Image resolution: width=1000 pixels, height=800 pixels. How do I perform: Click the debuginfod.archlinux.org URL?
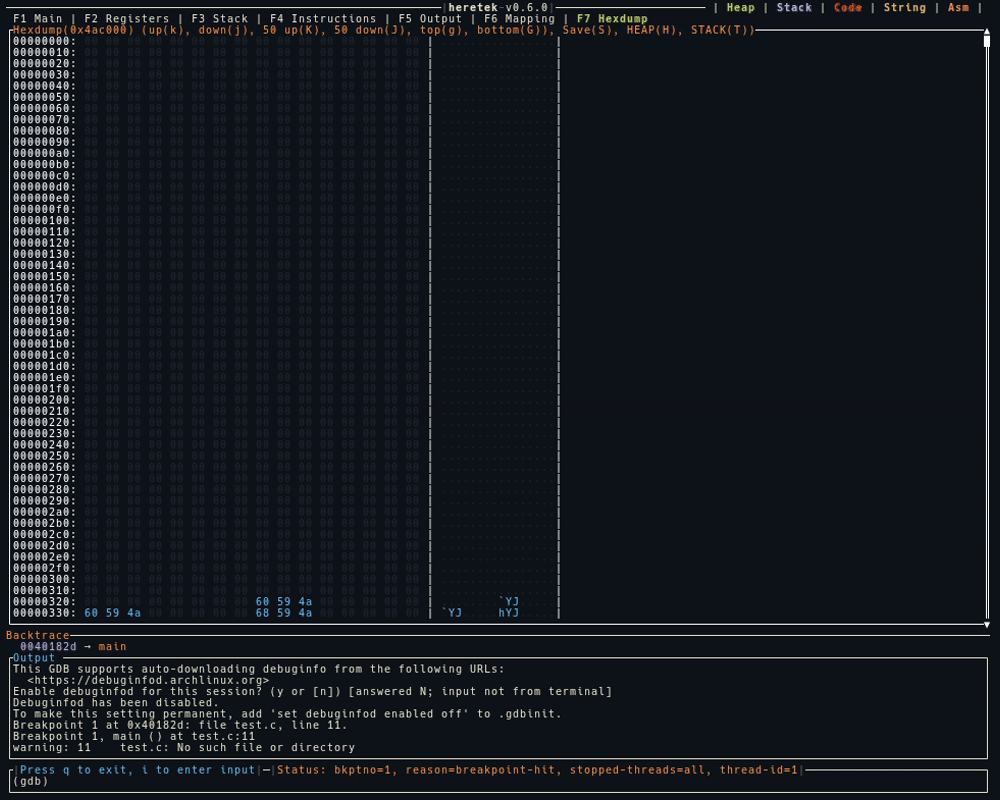pyautogui.click(x=148, y=680)
